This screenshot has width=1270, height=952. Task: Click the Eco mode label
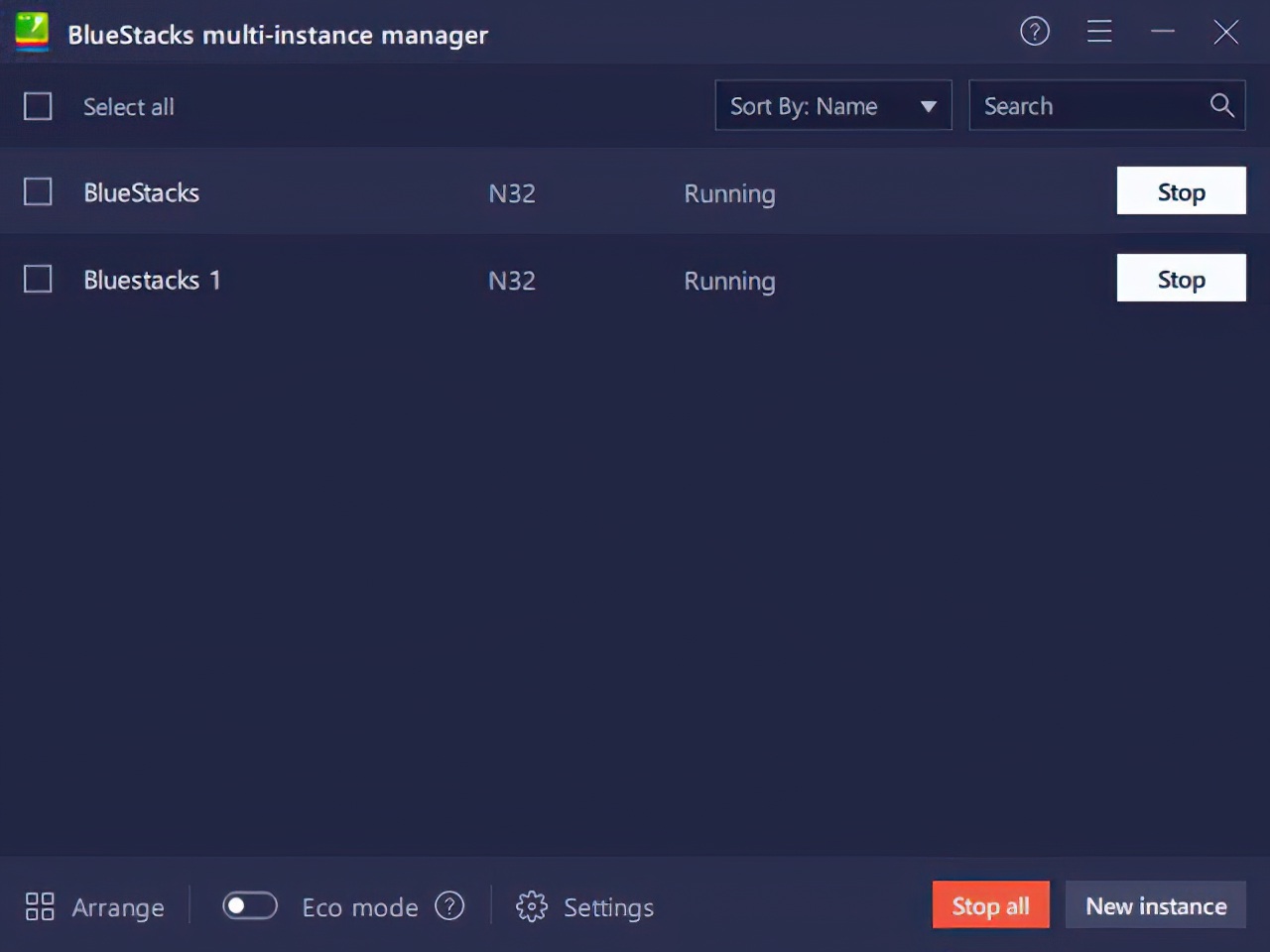pyautogui.click(x=360, y=907)
